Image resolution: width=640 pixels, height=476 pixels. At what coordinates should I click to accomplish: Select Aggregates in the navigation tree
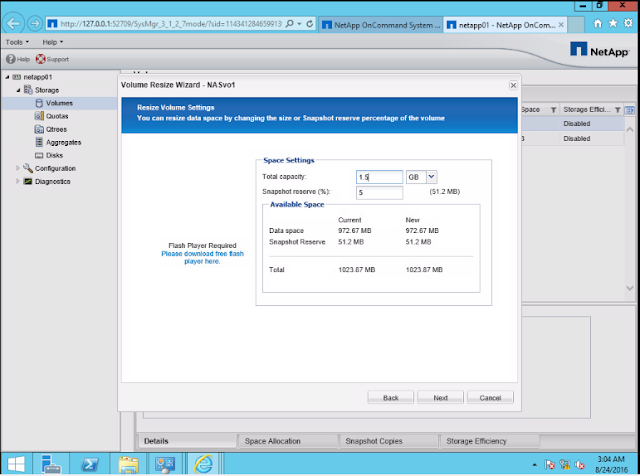point(63,142)
